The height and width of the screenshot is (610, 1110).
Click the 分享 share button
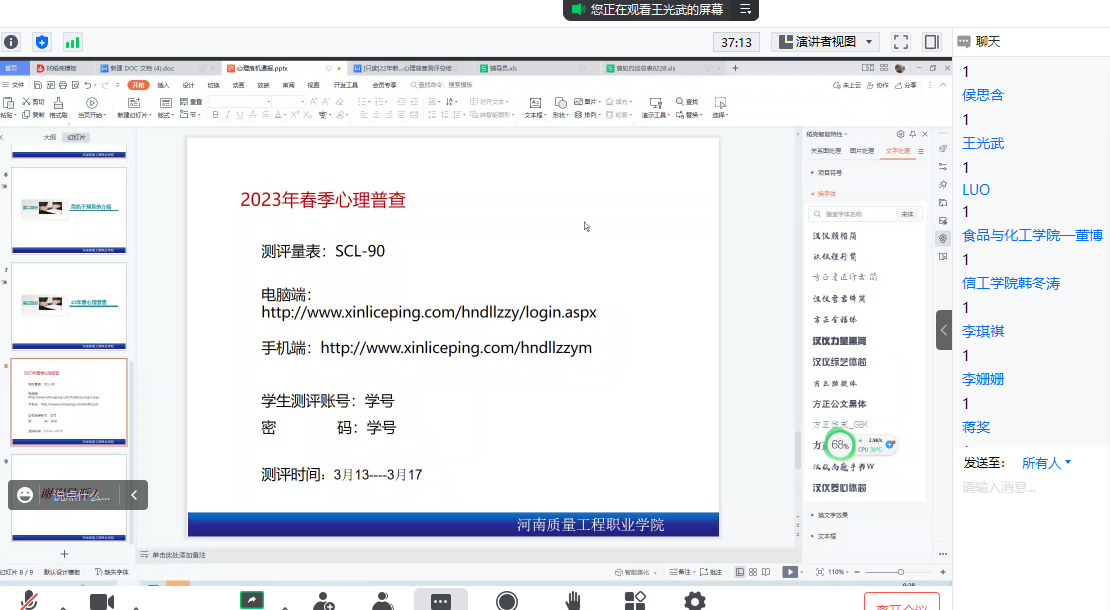tap(905, 85)
